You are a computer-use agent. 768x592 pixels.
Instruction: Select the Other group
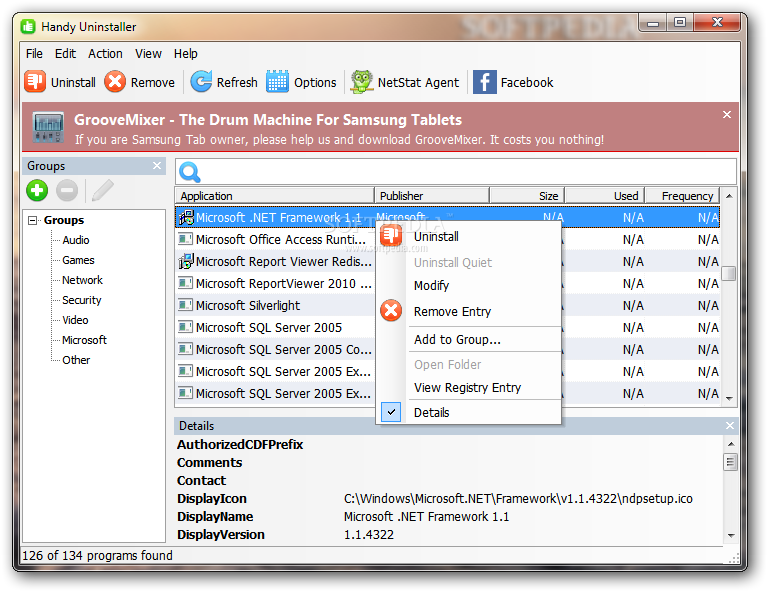tap(76, 360)
